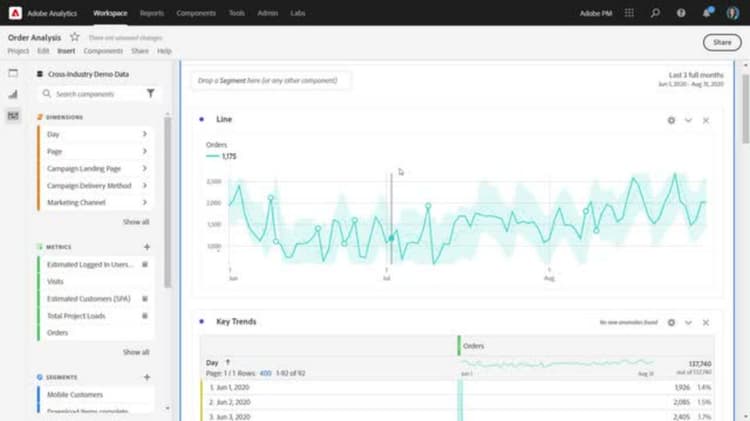Screen dimensions: 750x421
Task: Click calculated icon beside Estimated Logged In Users
Action: (145, 264)
